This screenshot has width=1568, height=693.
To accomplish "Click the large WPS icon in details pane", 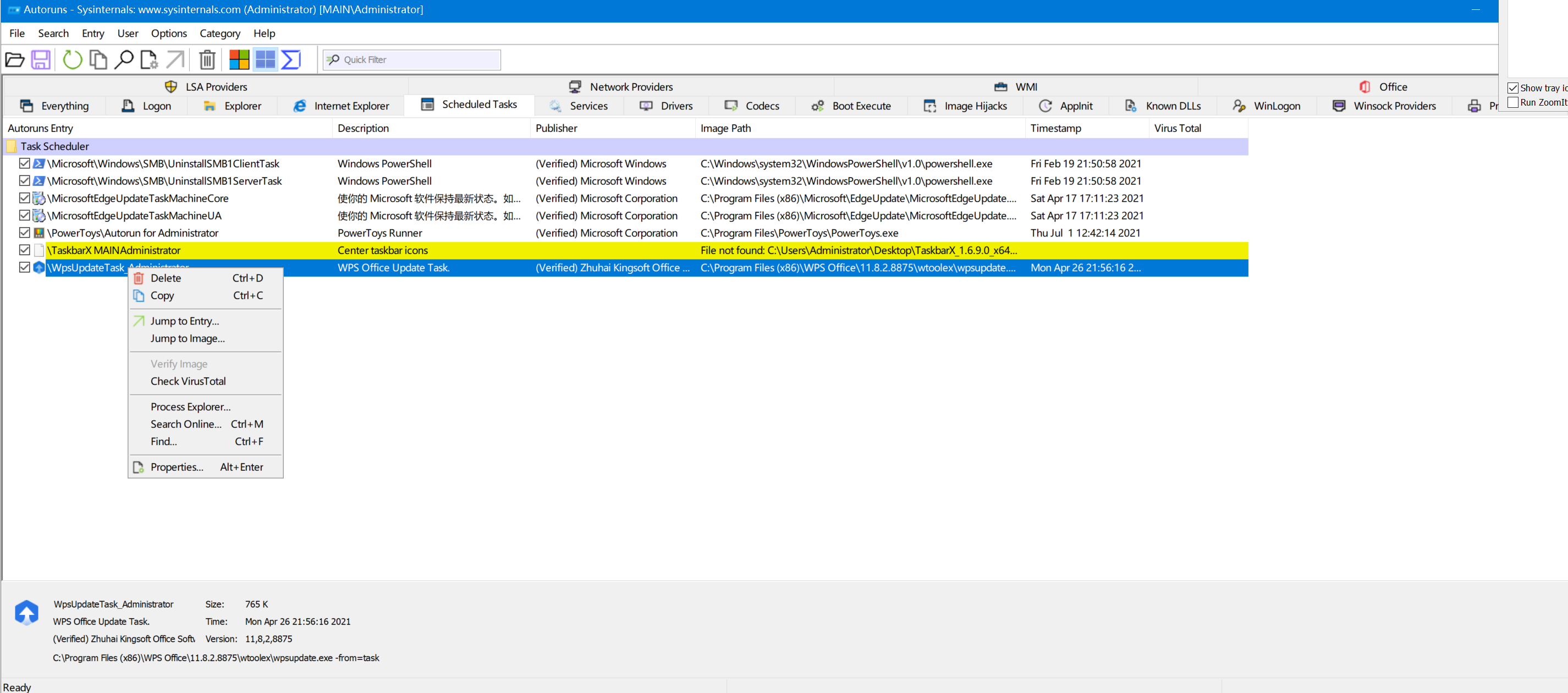I will (x=27, y=613).
